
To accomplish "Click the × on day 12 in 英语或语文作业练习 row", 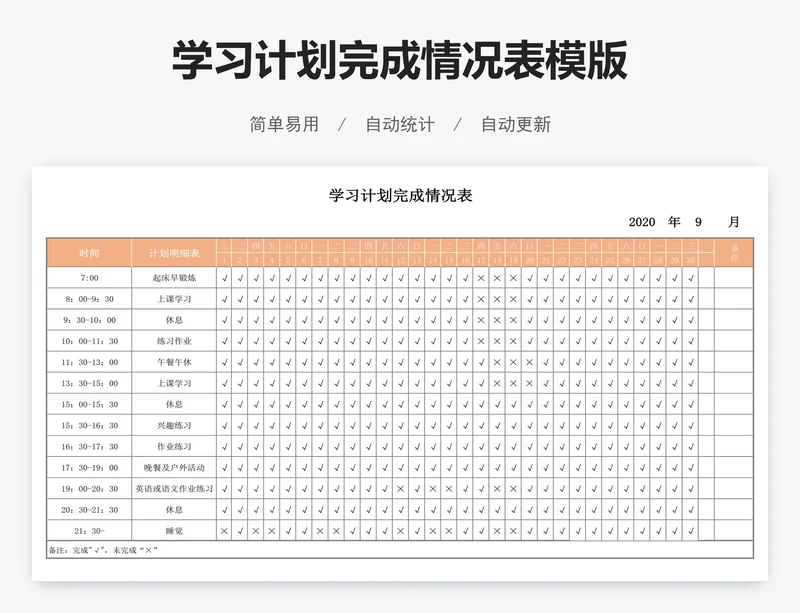I will coord(401,488).
